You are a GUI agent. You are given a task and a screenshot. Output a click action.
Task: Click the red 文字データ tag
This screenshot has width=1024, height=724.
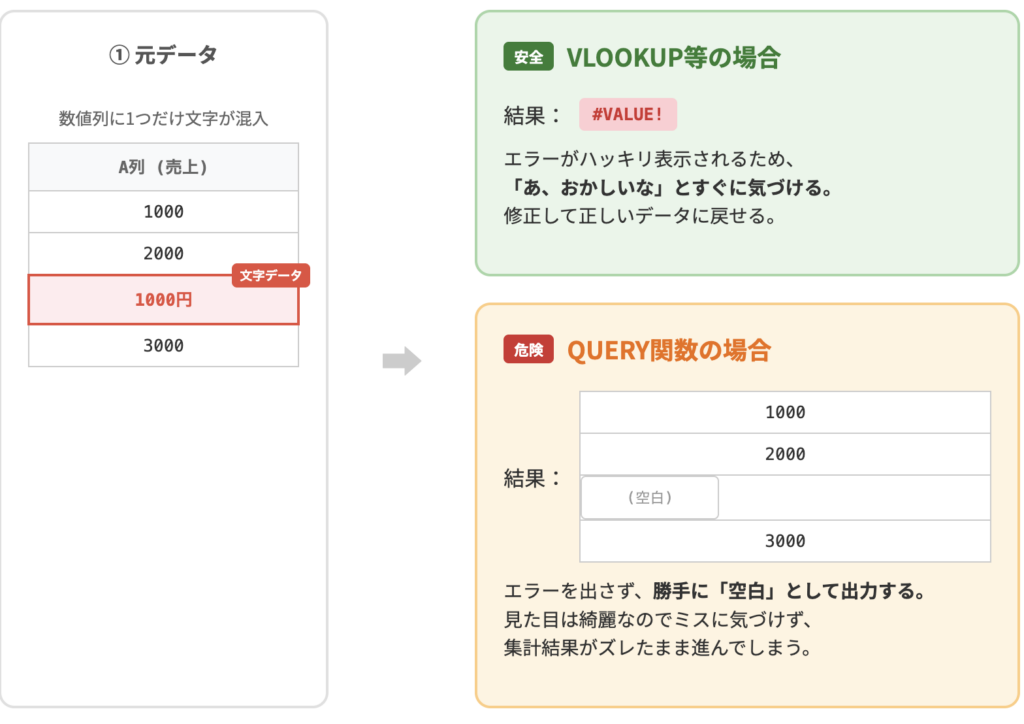271,275
